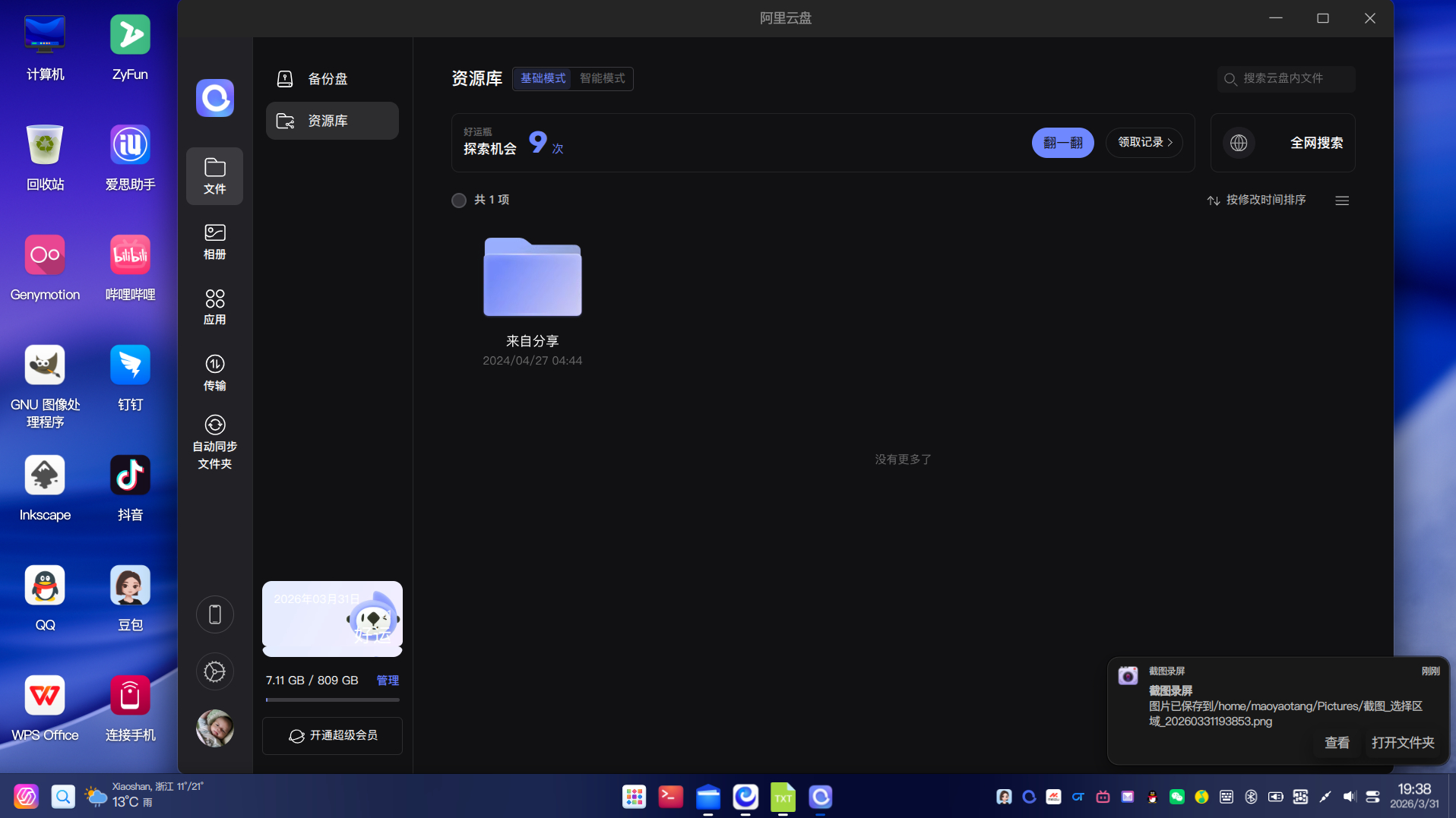
Task: Open the 应用 apps section
Action: (x=214, y=307)
